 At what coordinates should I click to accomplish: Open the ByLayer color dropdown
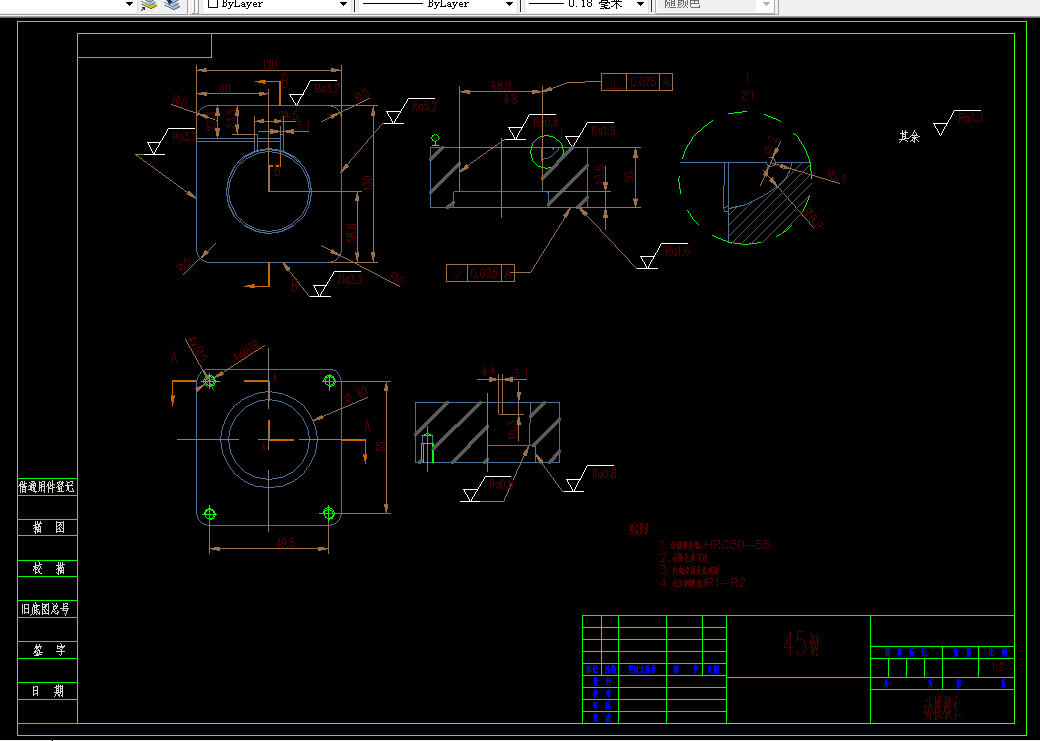344,5
